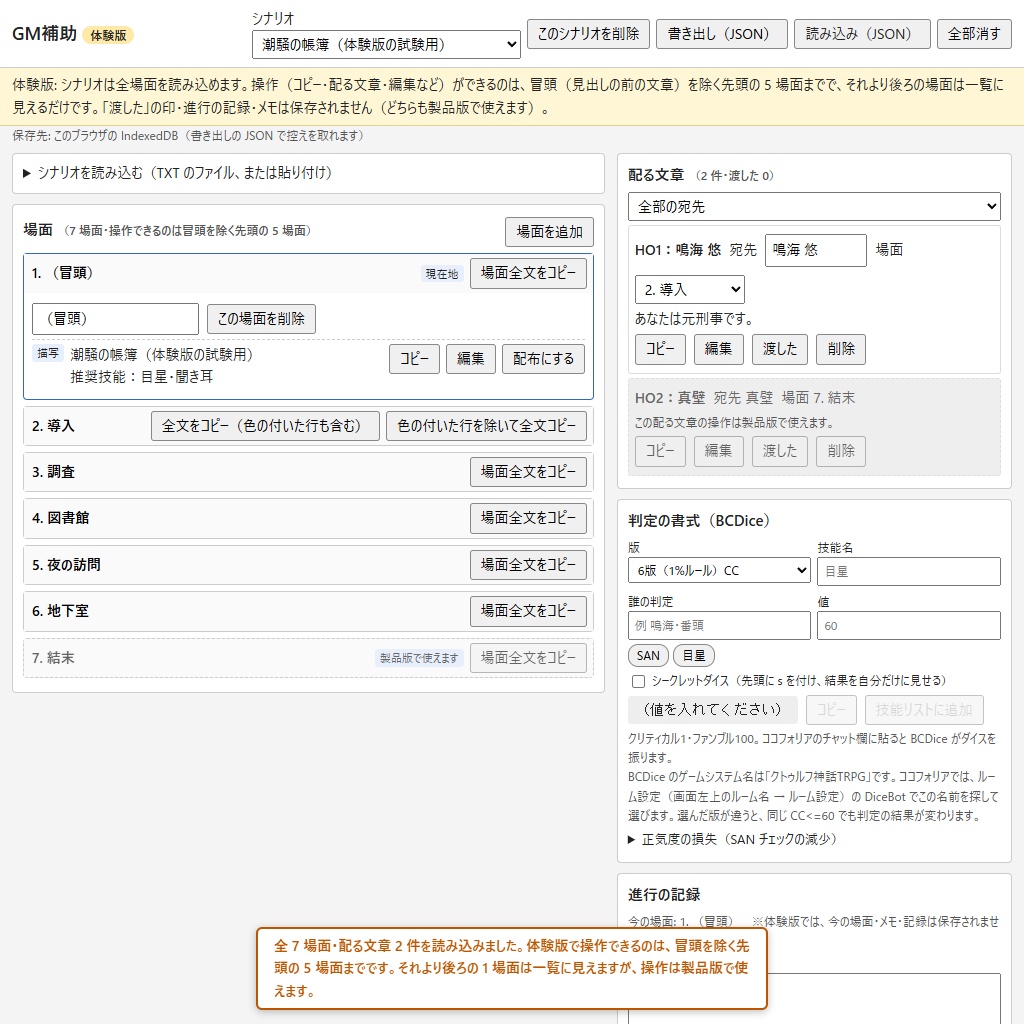
Task: Click 読み込み (JSON) button
Action: (x=861, y=34)
